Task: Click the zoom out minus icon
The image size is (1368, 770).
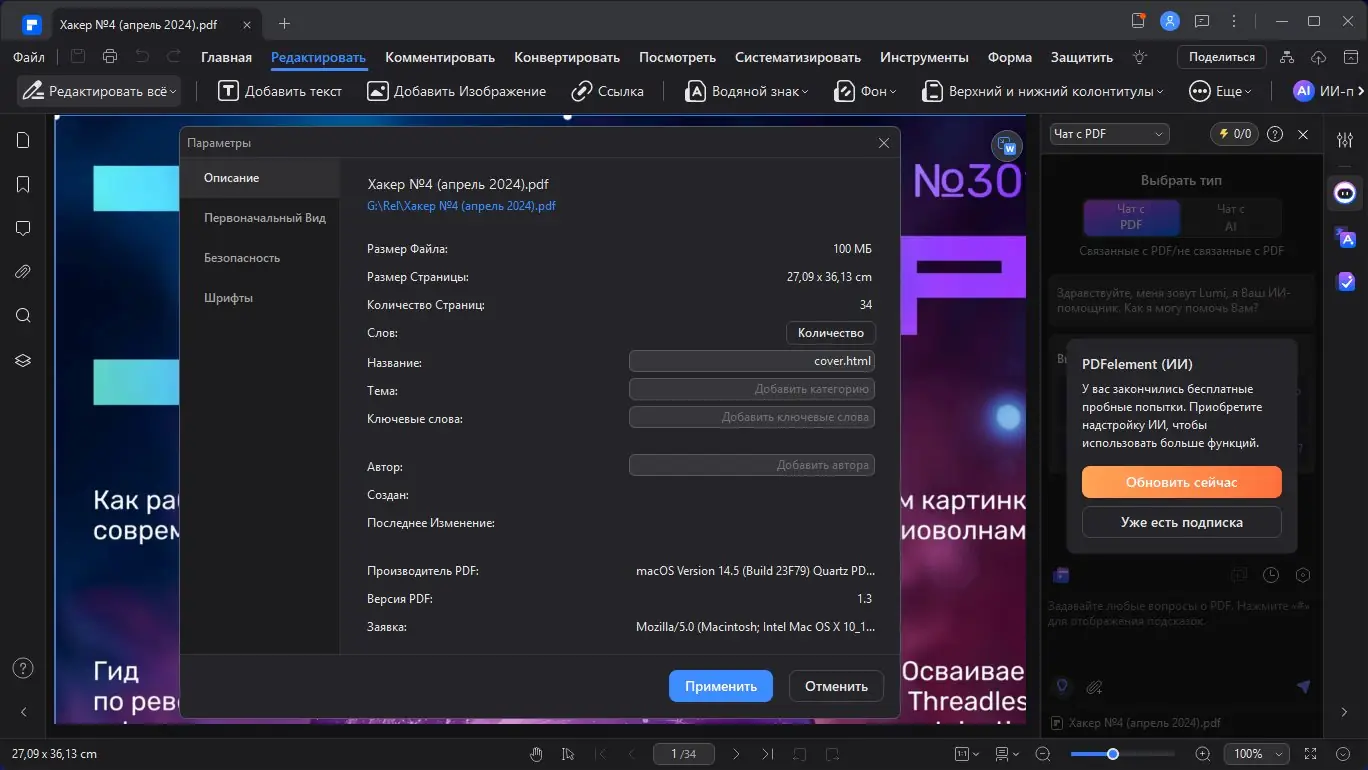Action: tap(1043, 754)
